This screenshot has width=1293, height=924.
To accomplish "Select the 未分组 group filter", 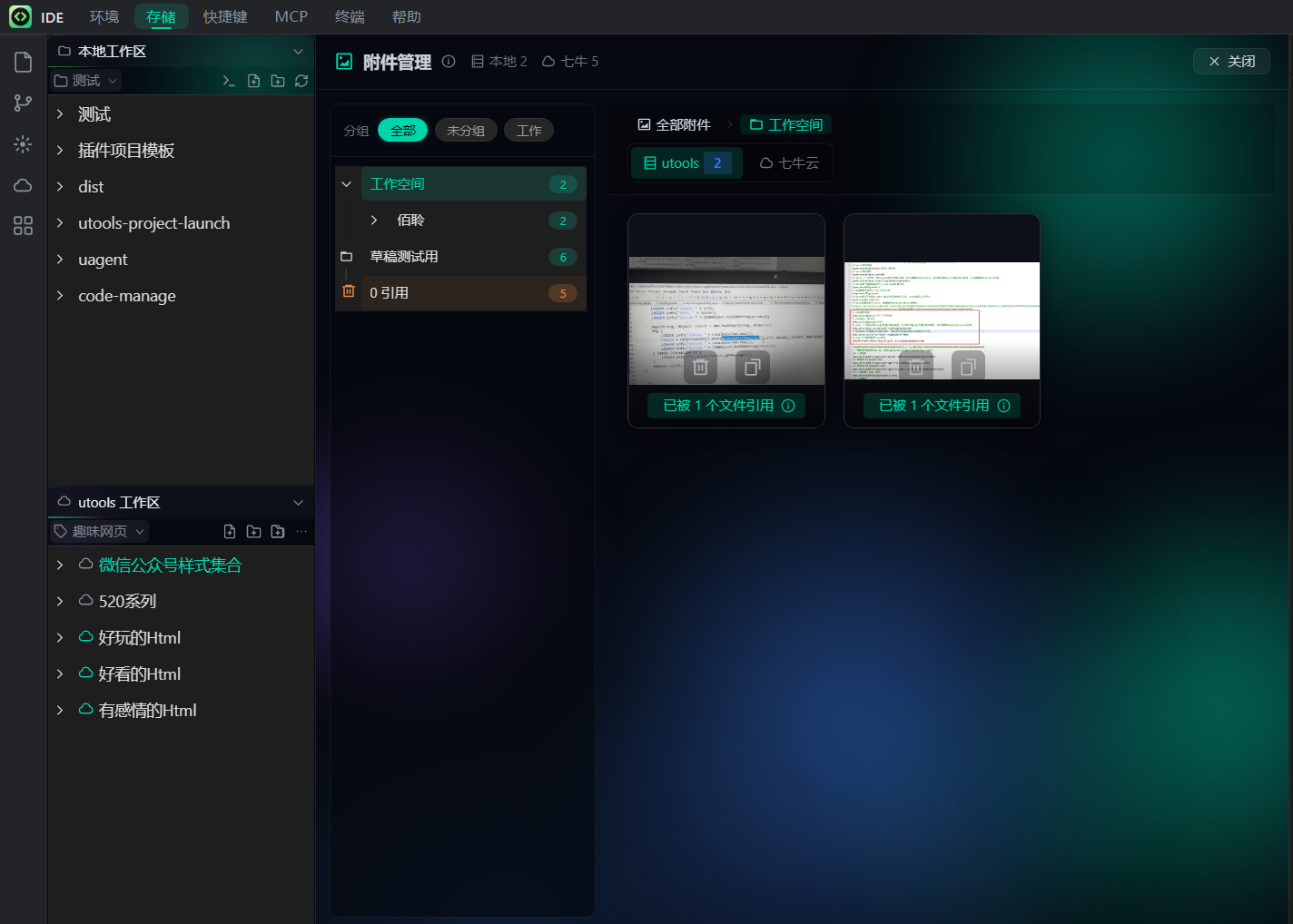I will 466,131.
